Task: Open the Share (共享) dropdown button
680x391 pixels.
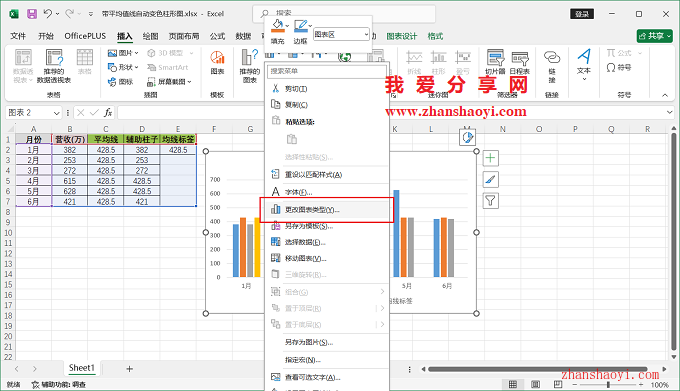Action: click(x=655, y=36)
